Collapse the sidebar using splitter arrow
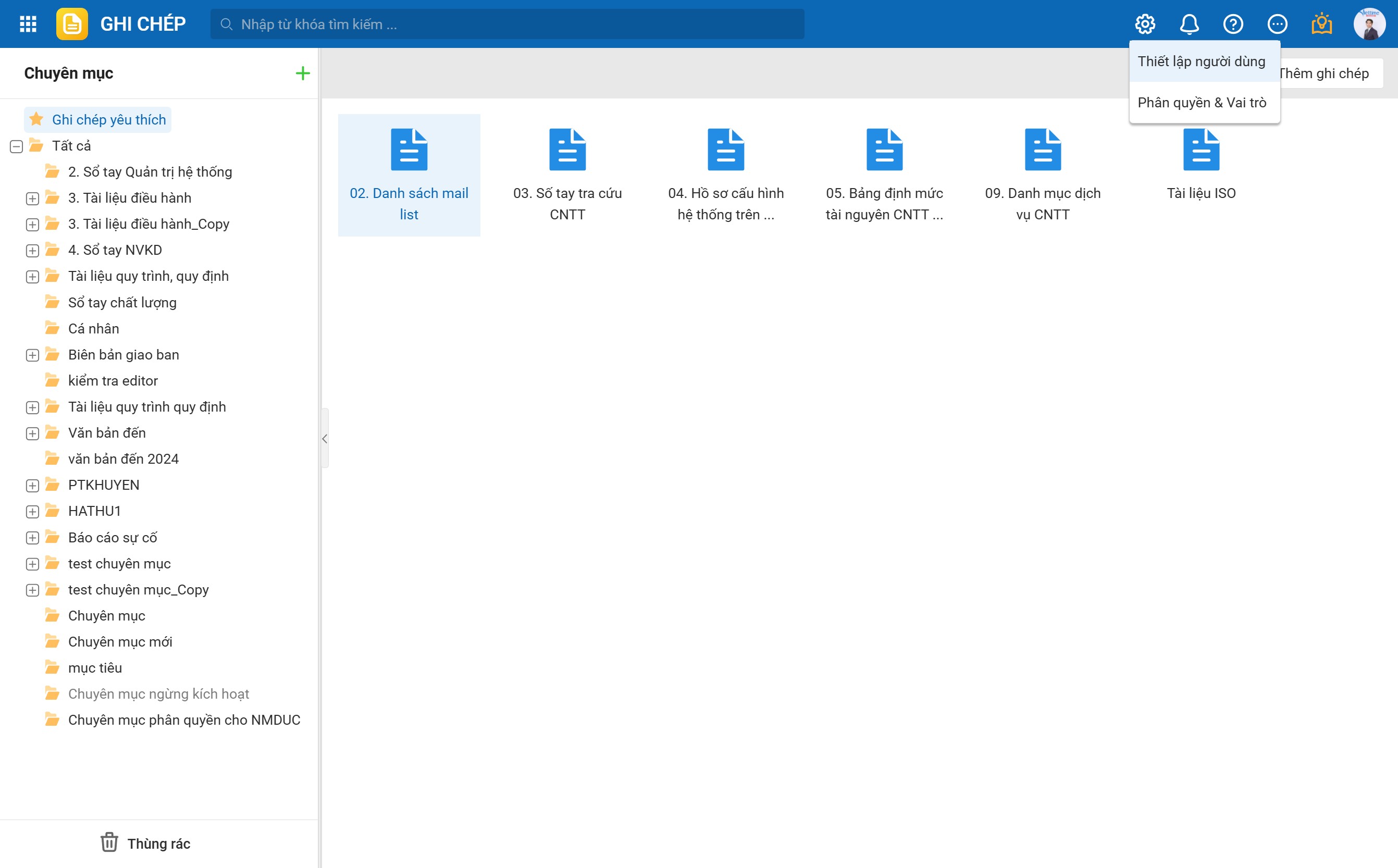 [325, 439]
